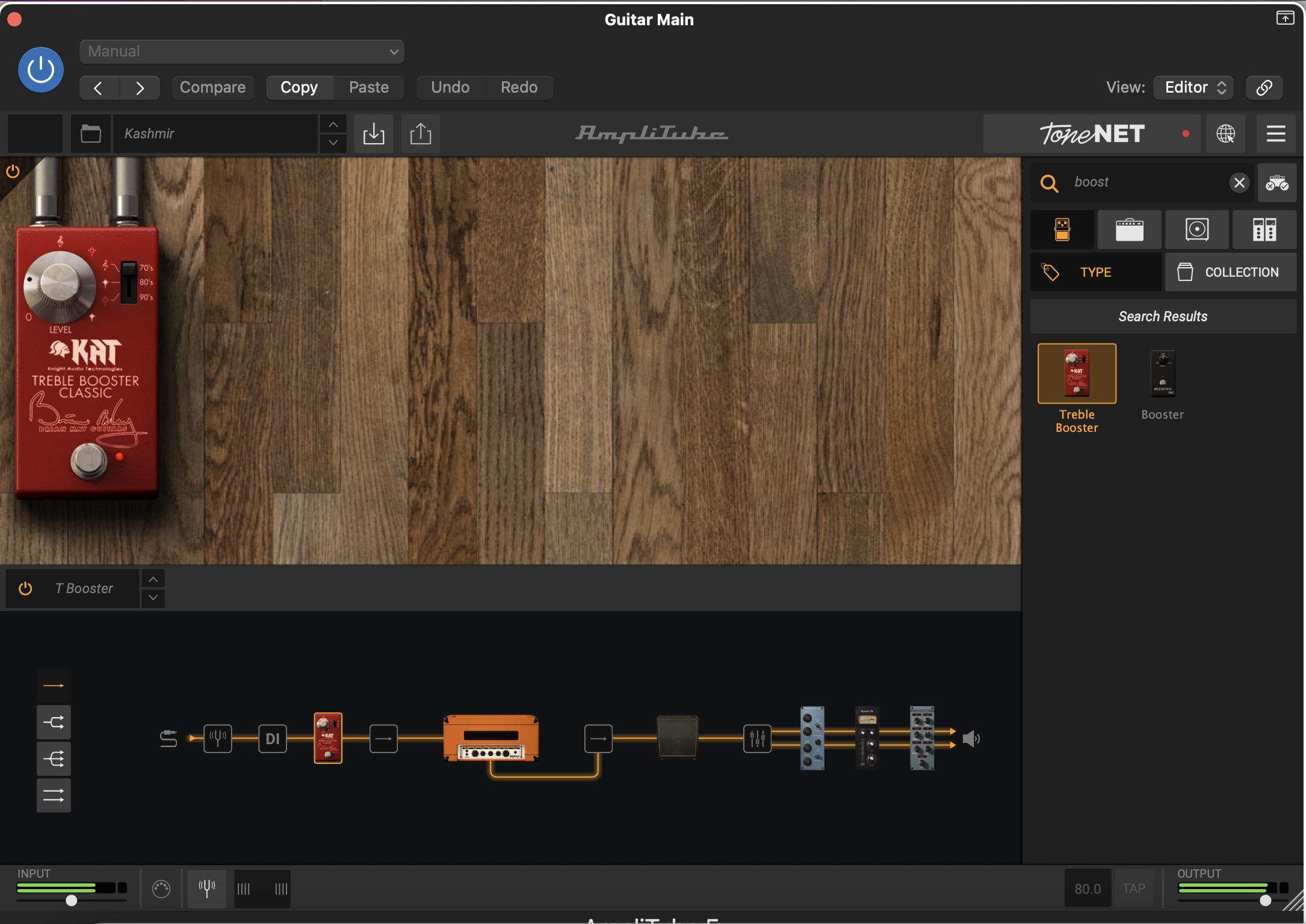
Task: Select the first blue rack unit
Action: coord(812,738)
